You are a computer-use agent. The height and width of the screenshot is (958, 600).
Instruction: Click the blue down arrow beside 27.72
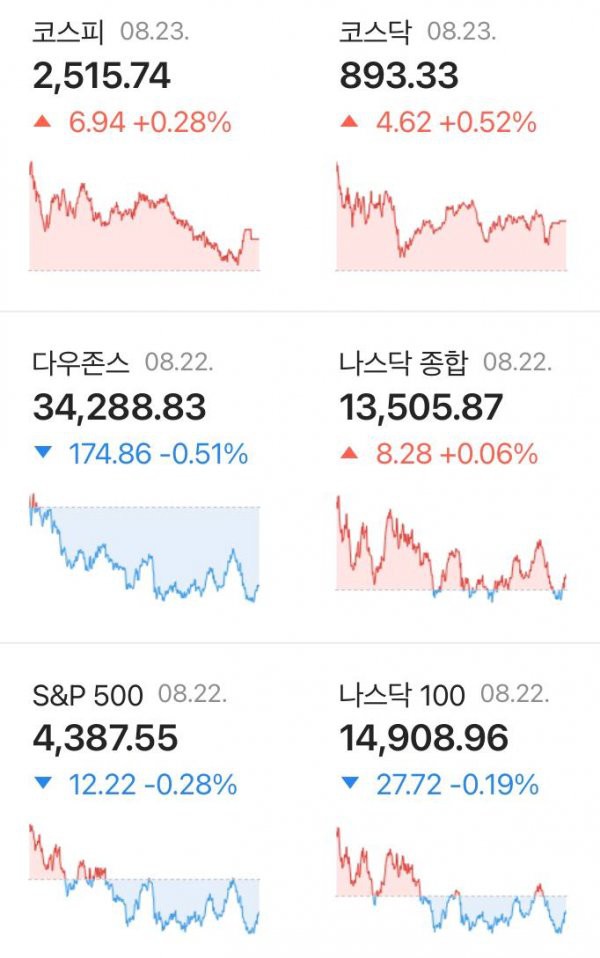pyautogui.click(x=349, y=783)
